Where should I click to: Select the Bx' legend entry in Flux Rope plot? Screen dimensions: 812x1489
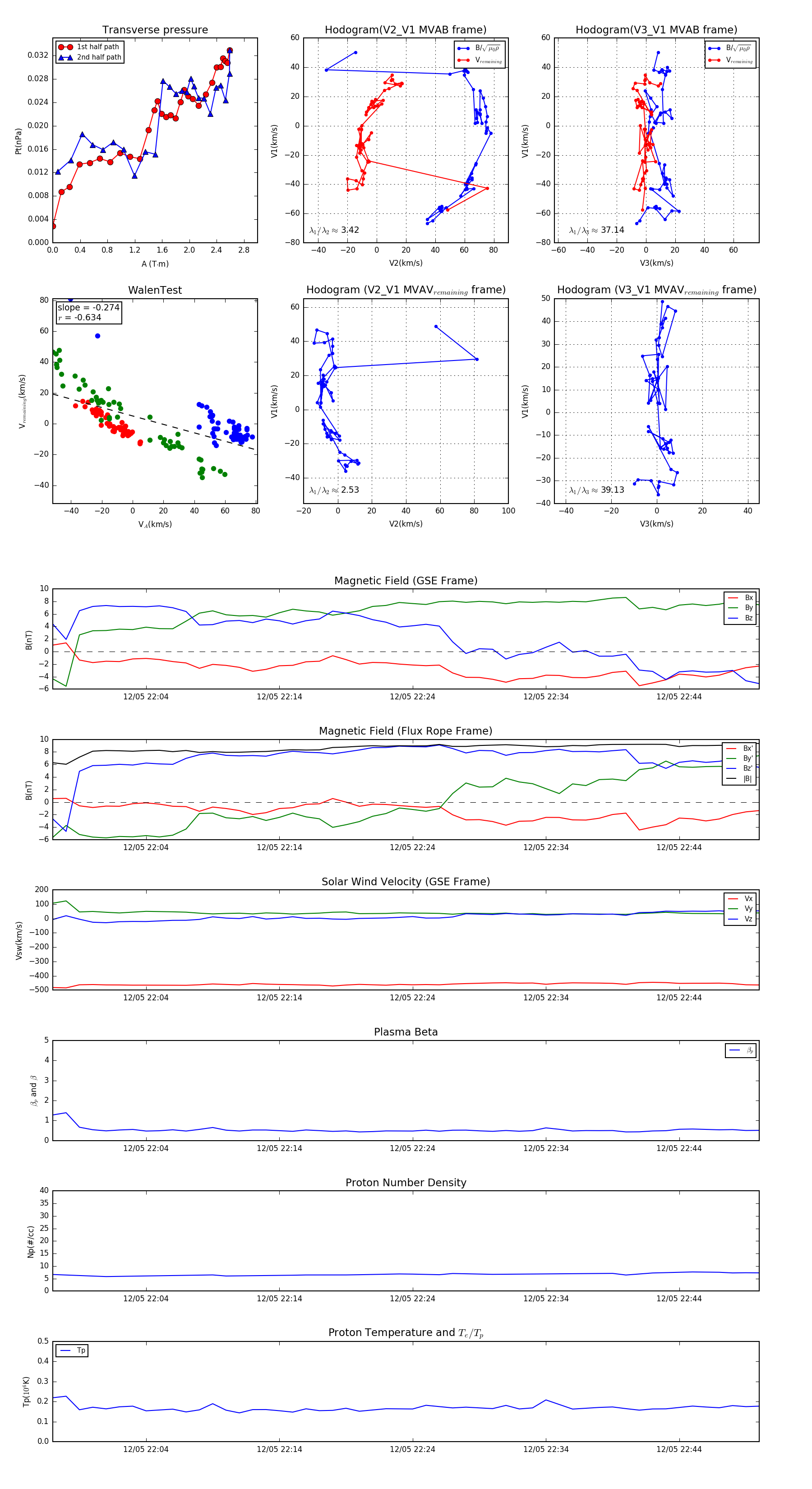(739, 748)
